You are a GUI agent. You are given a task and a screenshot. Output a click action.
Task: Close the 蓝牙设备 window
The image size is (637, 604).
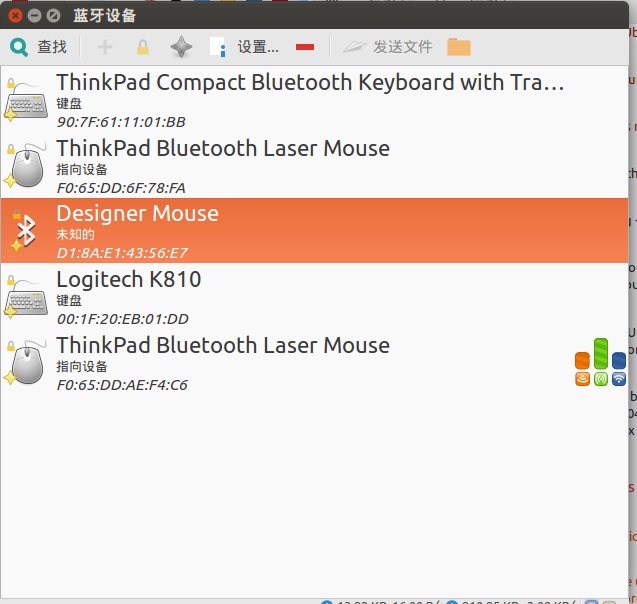15,16
